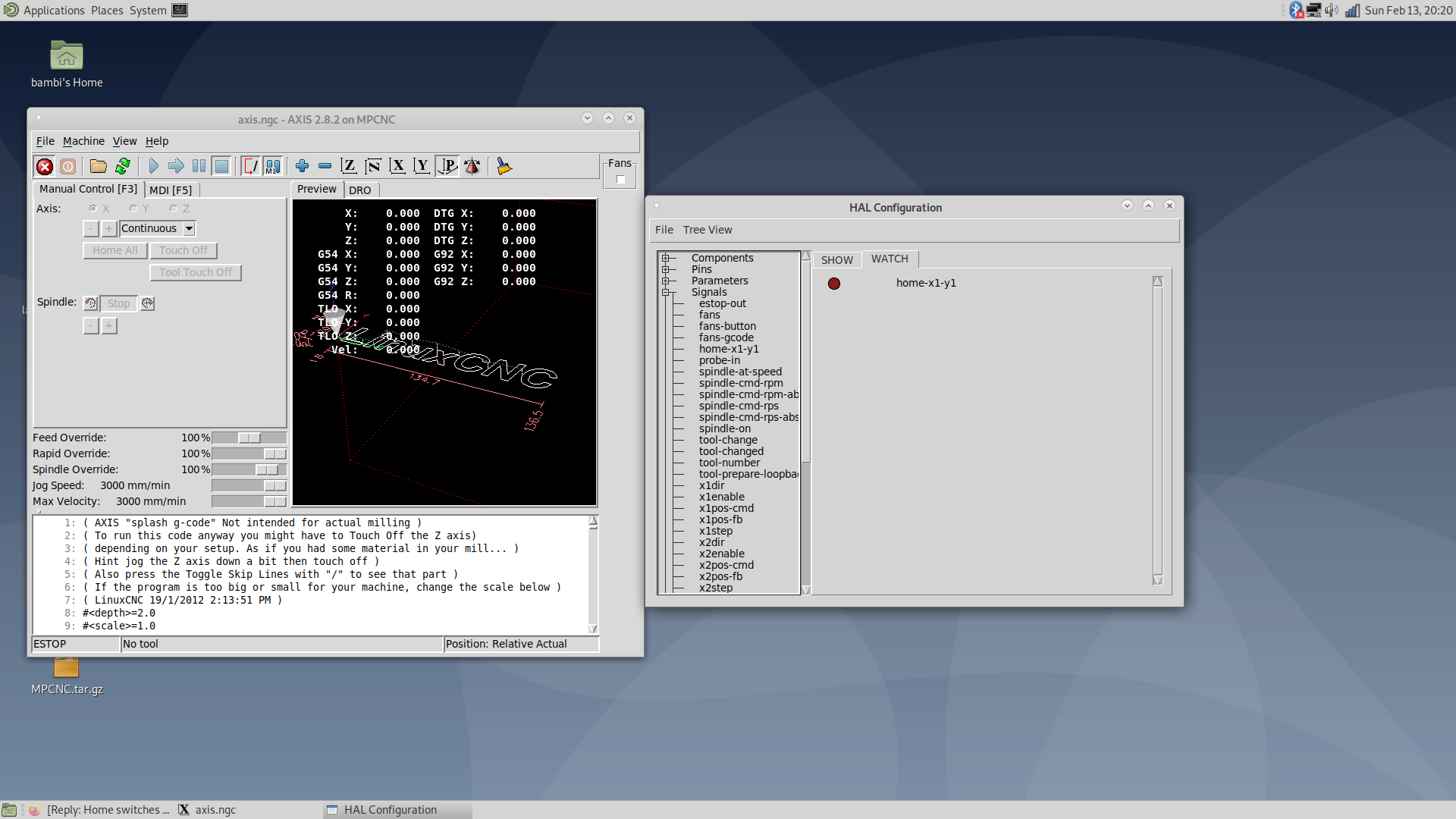The image size is (1456, 819).
Task: Select the Manual Control [F3] tab
Action: coord(88,189)
